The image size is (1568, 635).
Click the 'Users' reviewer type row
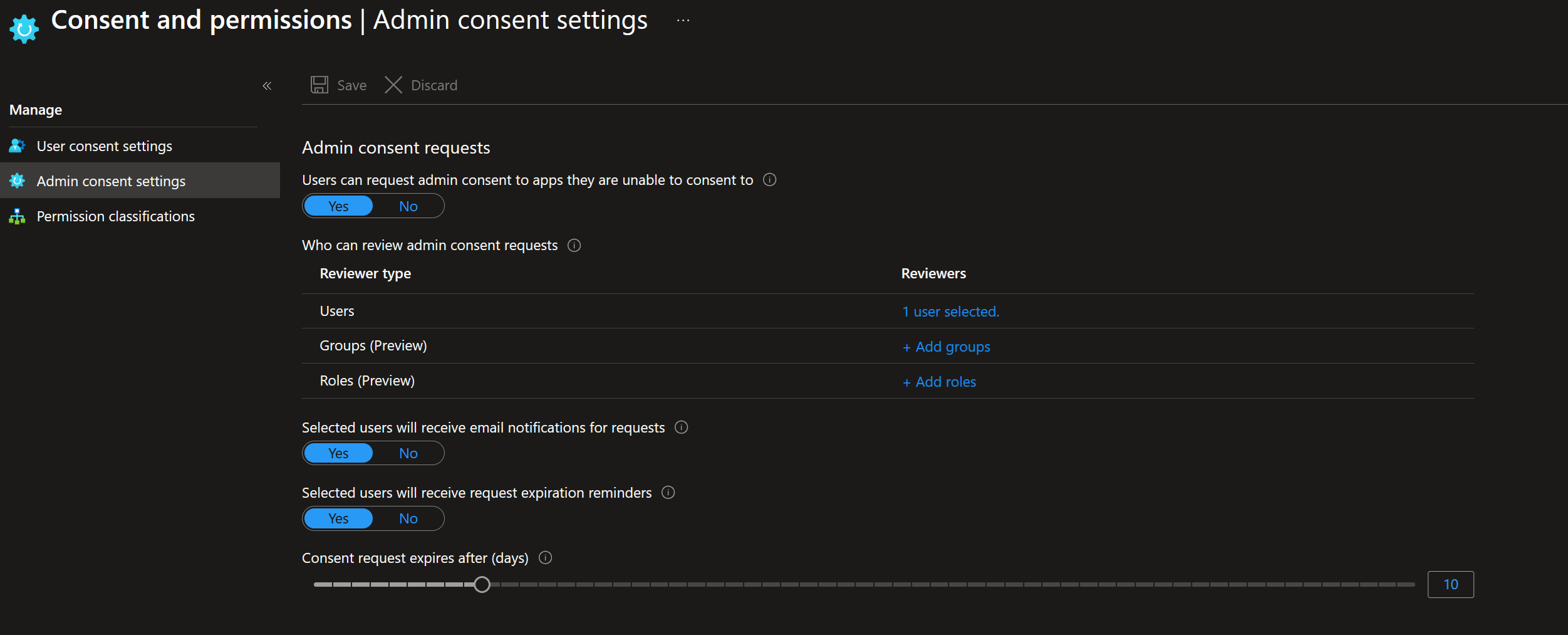(x=888, y=311)
